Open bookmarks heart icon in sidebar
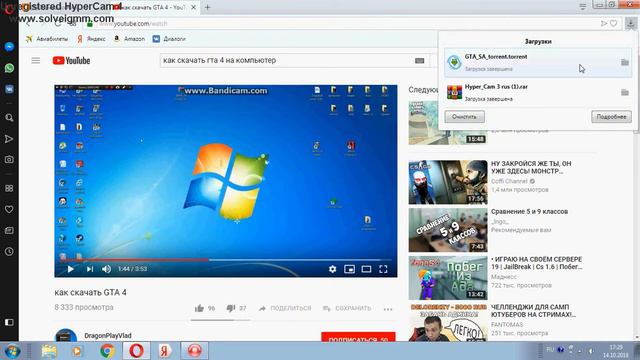This screenshot has height=360, width=640. pos(9,209)
